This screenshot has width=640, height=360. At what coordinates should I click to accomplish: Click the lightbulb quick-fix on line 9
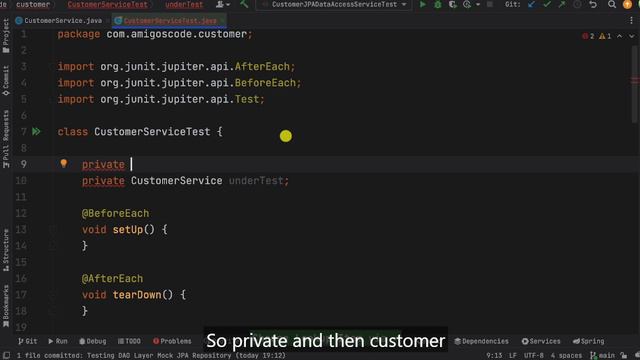[64, 164]
